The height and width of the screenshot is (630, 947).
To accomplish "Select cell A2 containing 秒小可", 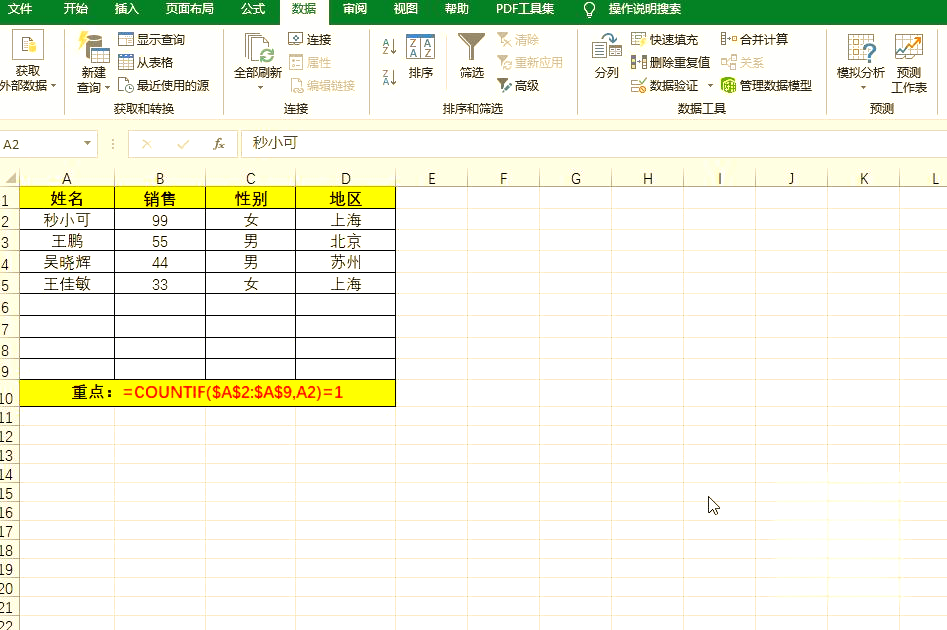I will point(67,220).
